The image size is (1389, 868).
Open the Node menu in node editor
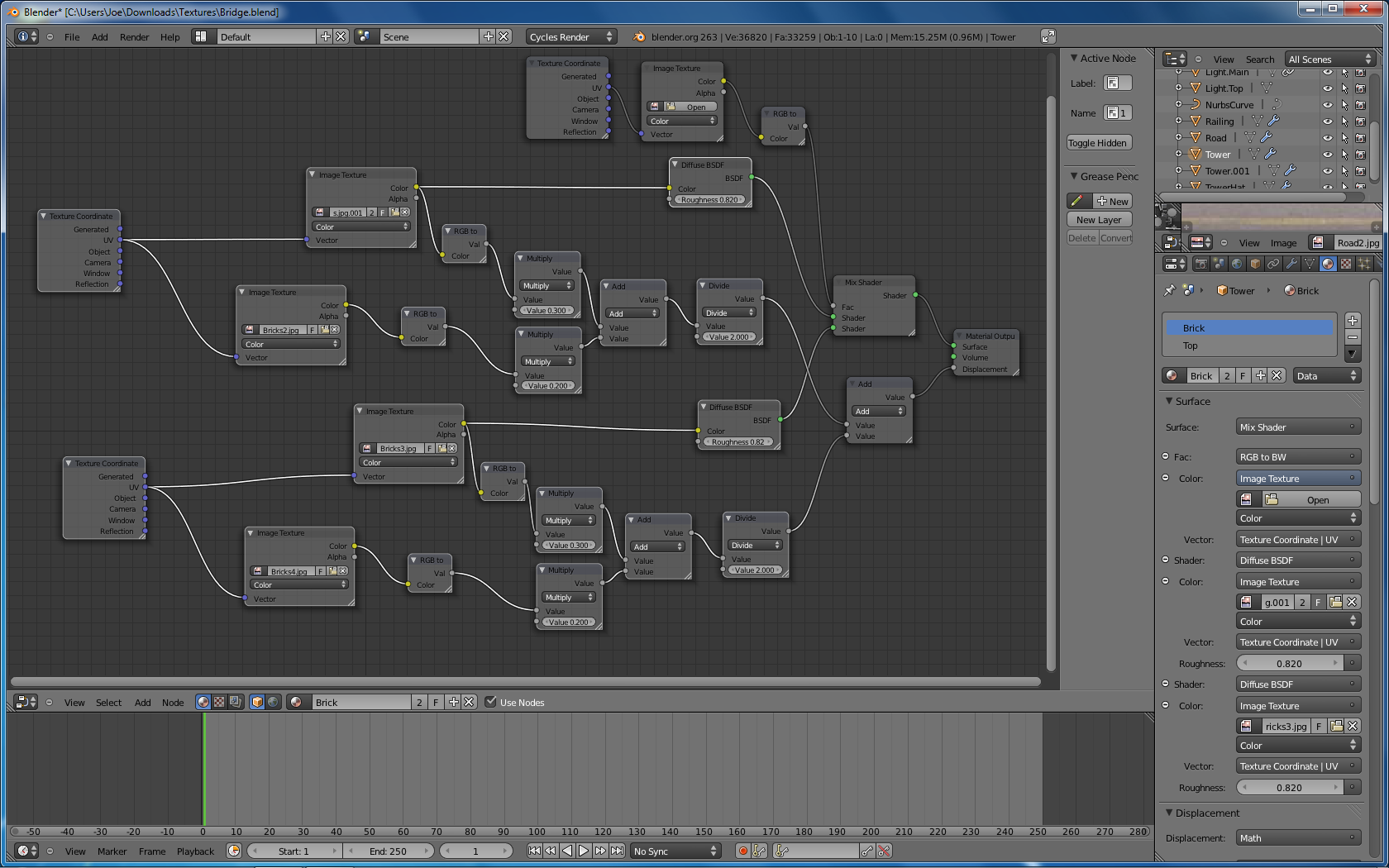(x=173, y=702)
